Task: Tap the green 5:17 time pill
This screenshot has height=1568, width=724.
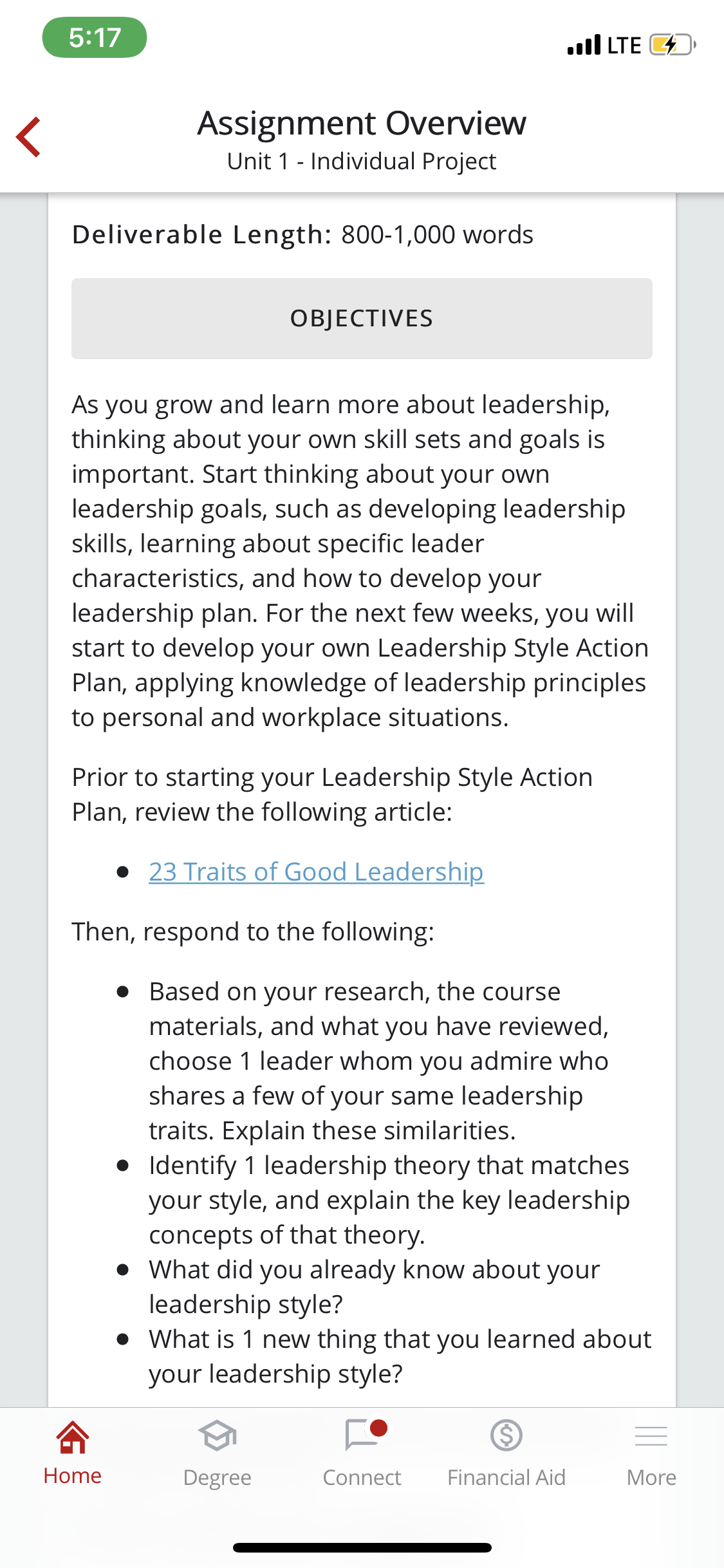Action: [x=95, y=37]
